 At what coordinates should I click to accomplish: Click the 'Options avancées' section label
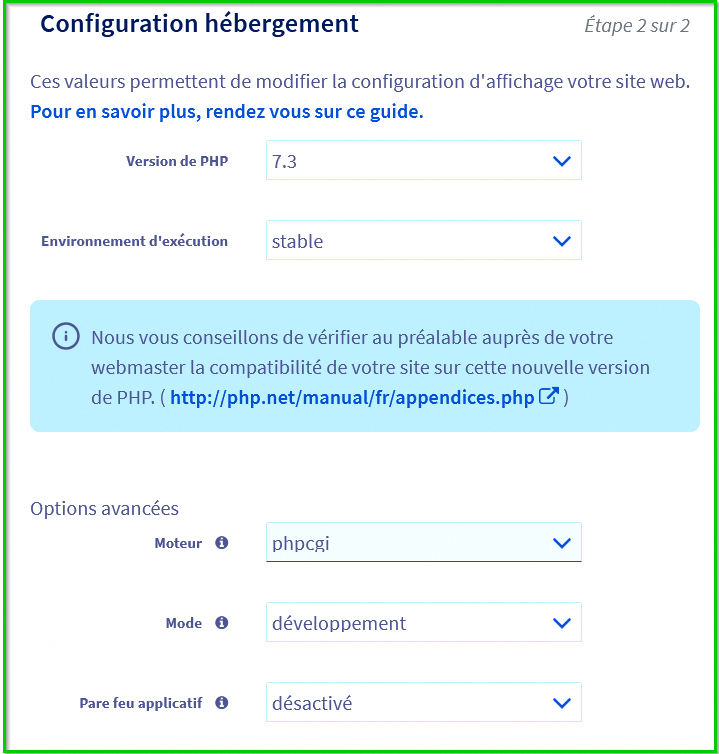[x=104, y=509]
